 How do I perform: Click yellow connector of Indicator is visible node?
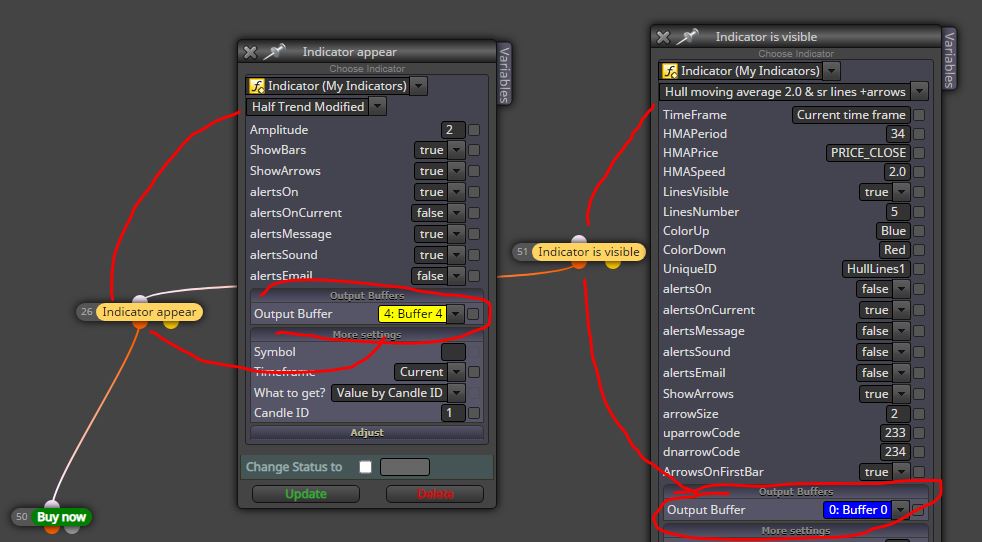(613, 265)
